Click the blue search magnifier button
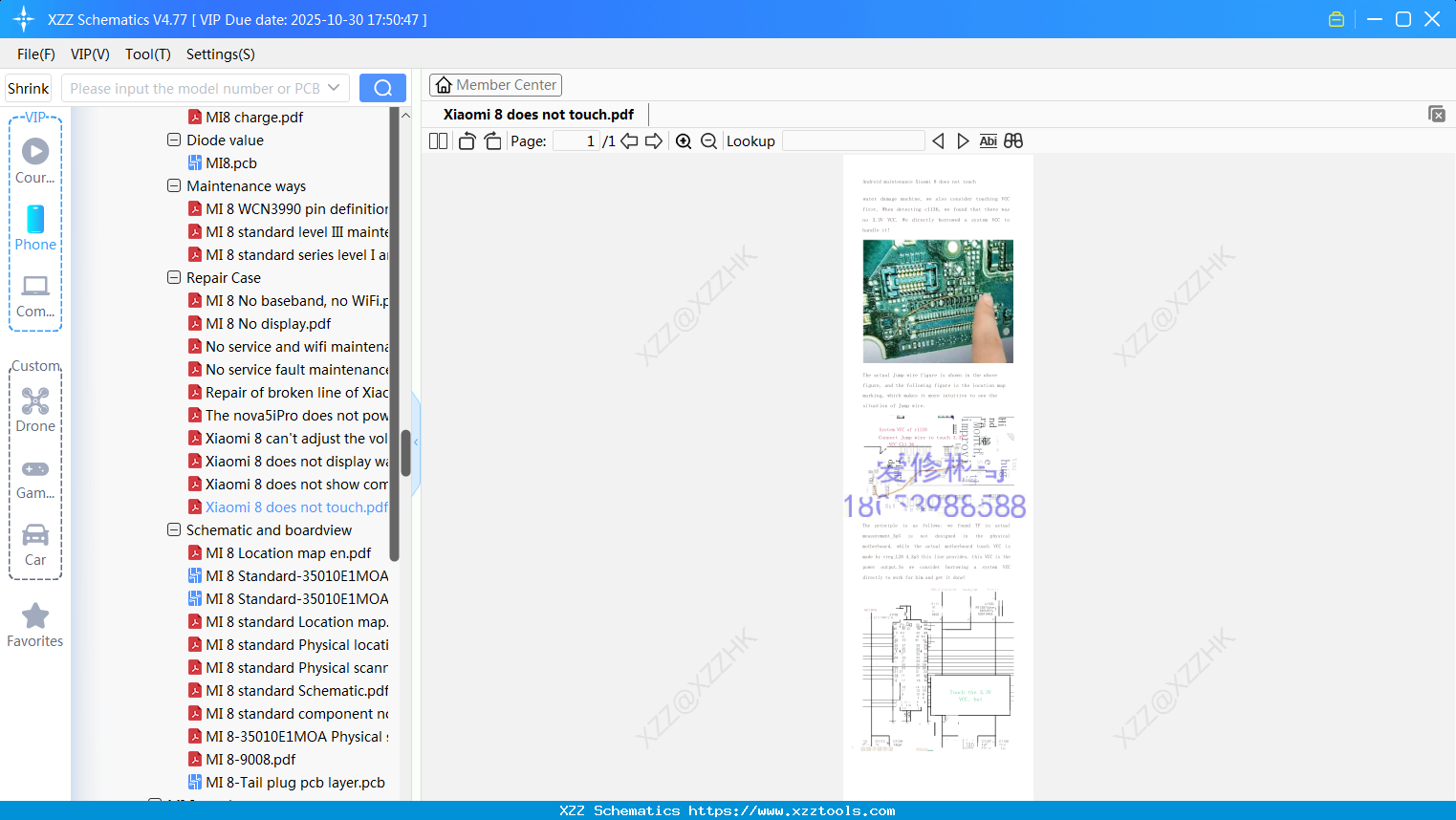 (382, 88)
